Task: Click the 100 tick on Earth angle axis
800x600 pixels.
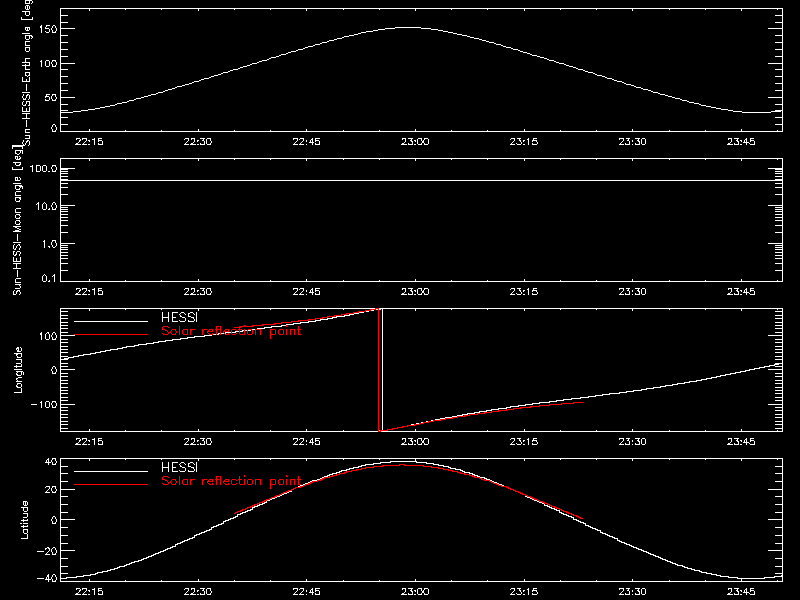Action: pos(49,63)
